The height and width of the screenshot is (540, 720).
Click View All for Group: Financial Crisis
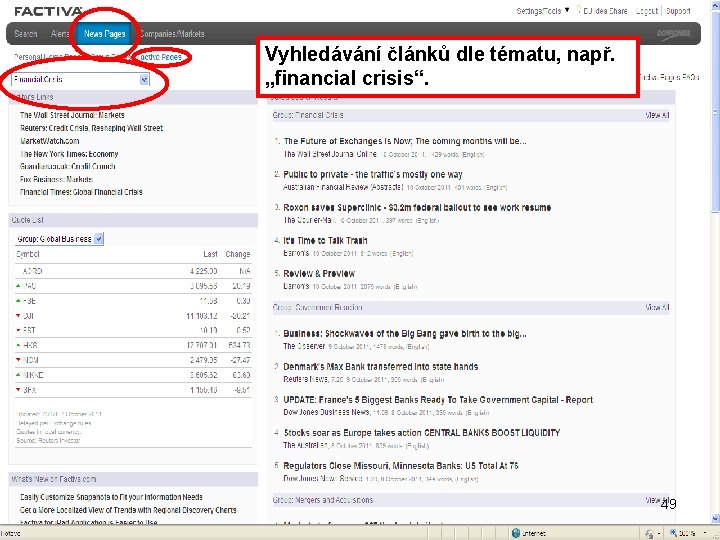pyautogui.click(x=657, y=115)
